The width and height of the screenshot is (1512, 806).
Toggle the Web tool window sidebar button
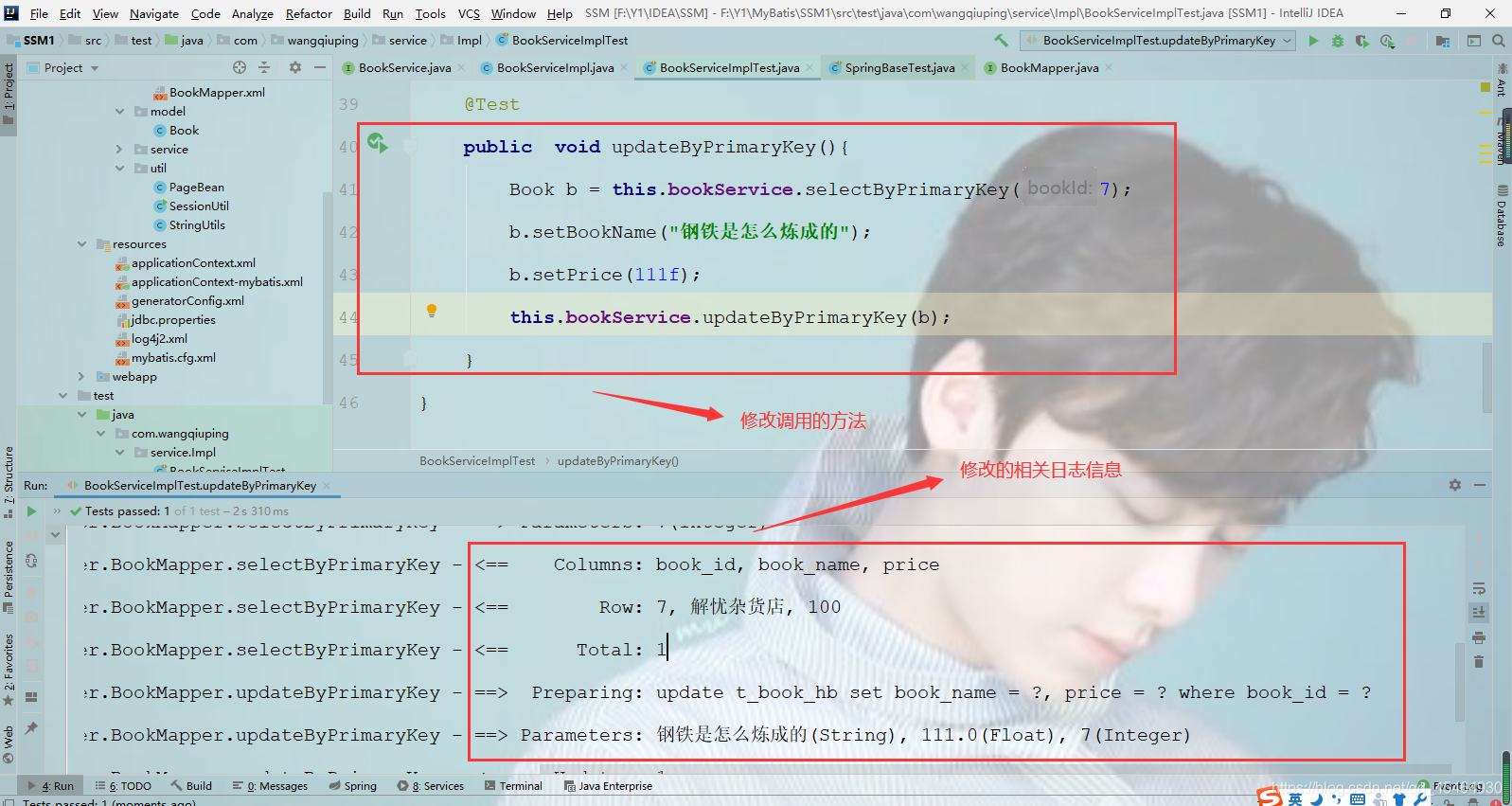point(9,743)
